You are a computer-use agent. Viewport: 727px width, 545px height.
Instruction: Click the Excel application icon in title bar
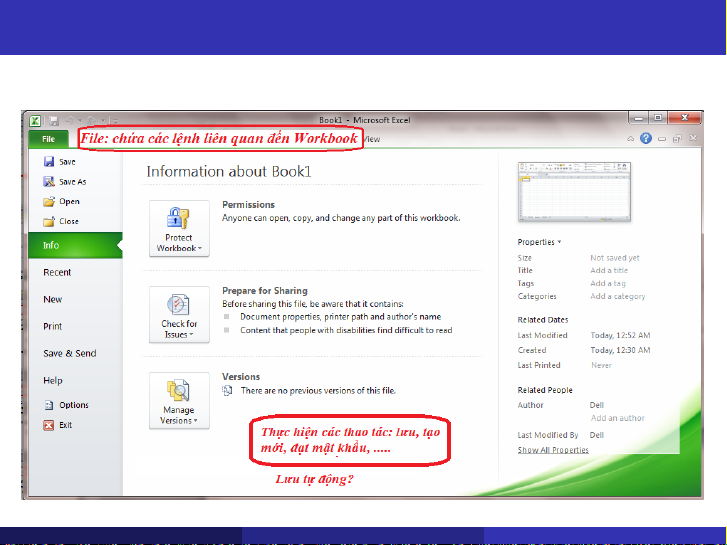coord(35,121)
